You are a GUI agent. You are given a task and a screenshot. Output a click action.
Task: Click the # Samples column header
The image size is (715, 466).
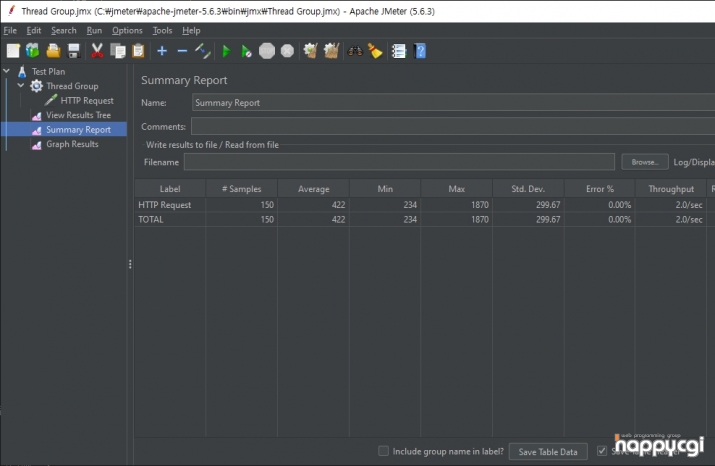click(x=242, y=188)
